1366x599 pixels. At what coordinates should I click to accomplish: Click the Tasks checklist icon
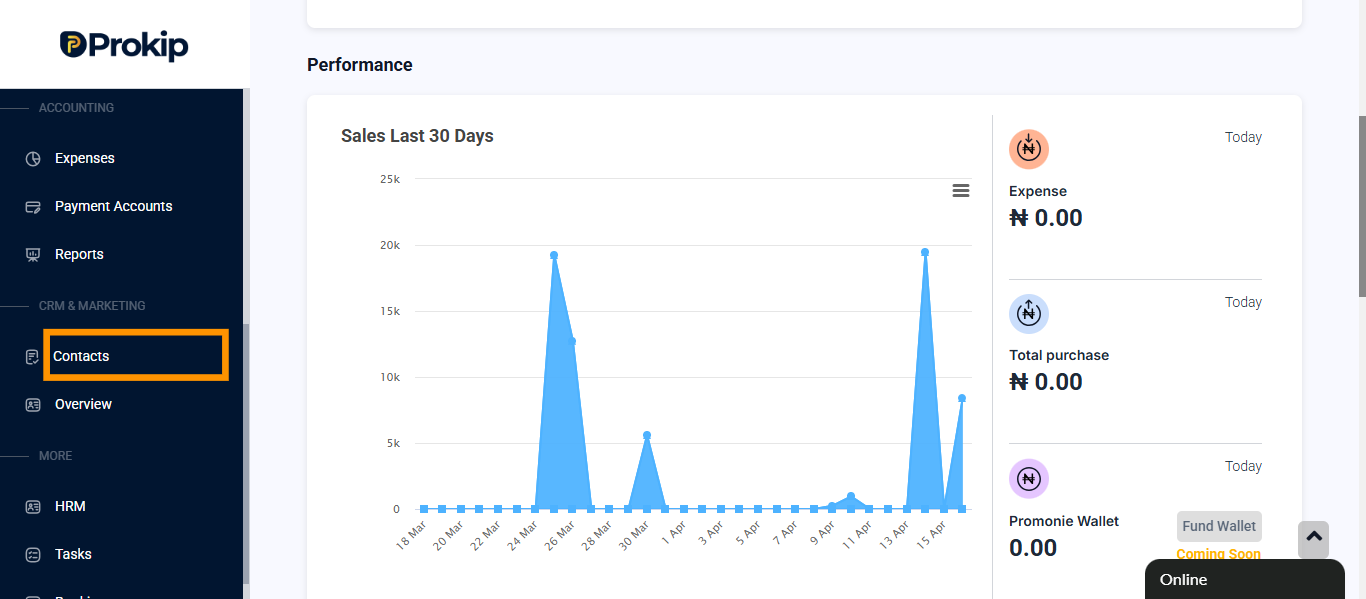pyautogui.click(x=33, y=555)
